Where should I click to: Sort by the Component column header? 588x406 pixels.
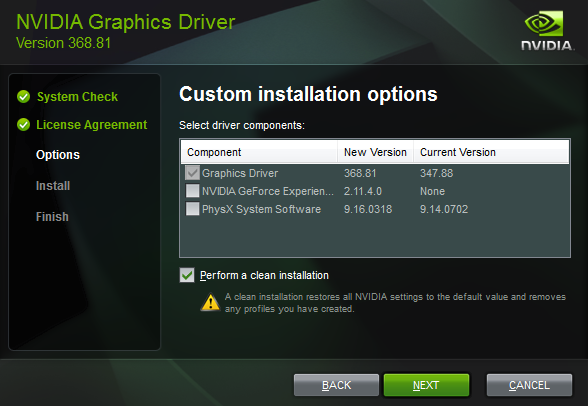point(259,152)
